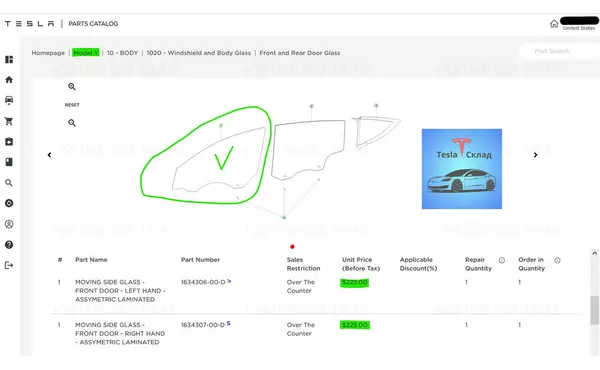This screenshot has height=370, width=600.
Task: Click the home icon in top header
Action: pyautogui.click(x=554, y=24)
